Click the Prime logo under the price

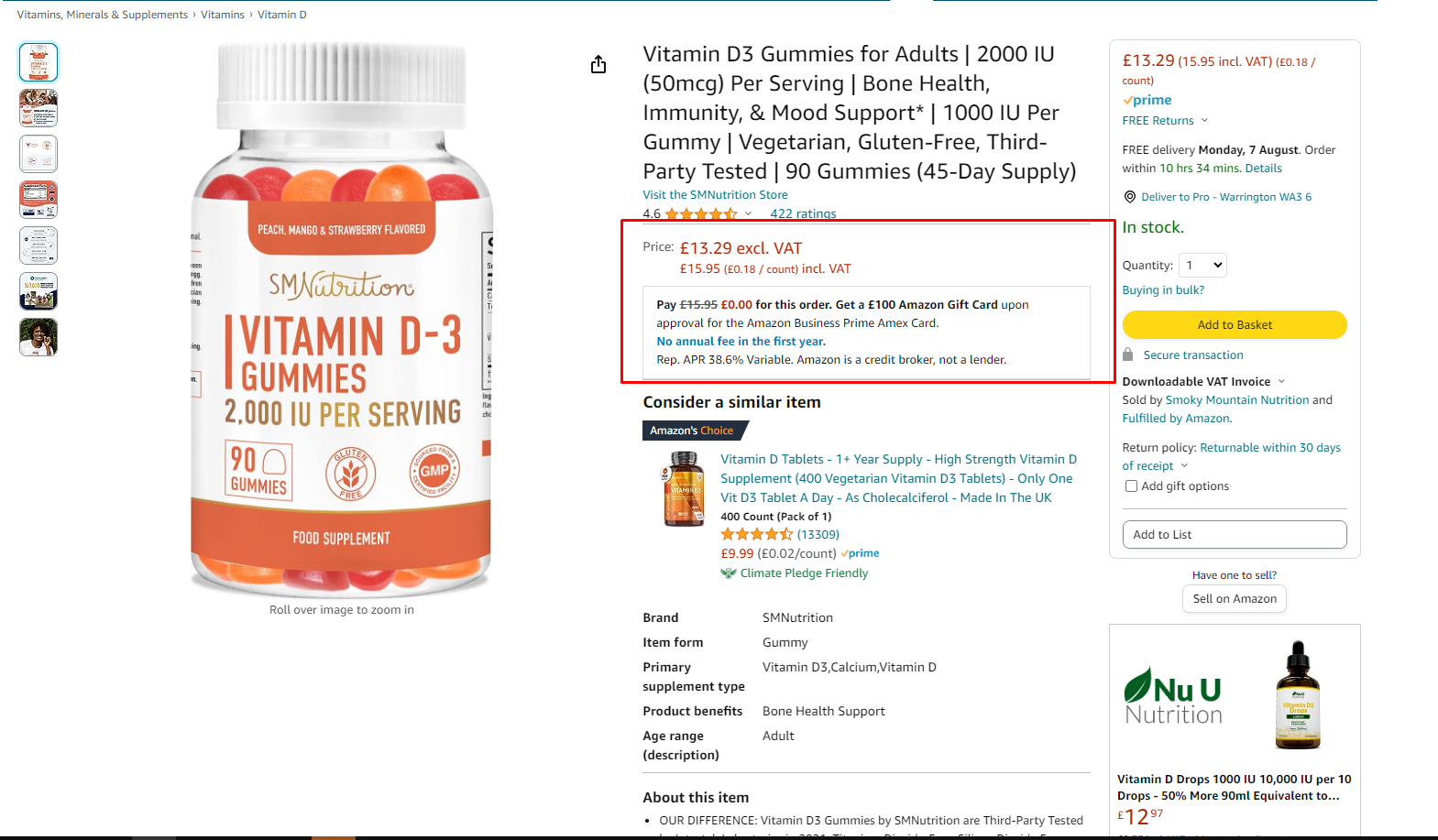coord(1147,100)
